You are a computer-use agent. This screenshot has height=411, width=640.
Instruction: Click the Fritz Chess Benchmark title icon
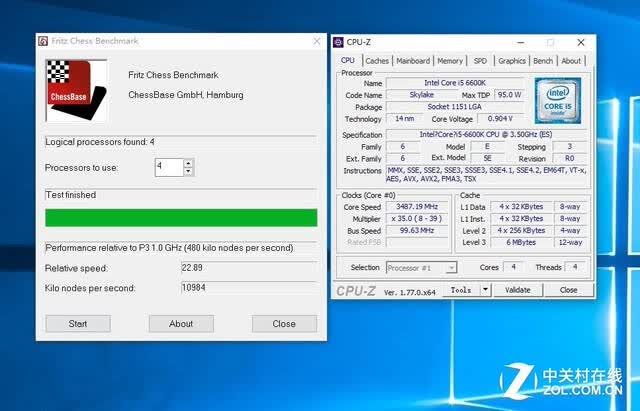pos(43,41)
